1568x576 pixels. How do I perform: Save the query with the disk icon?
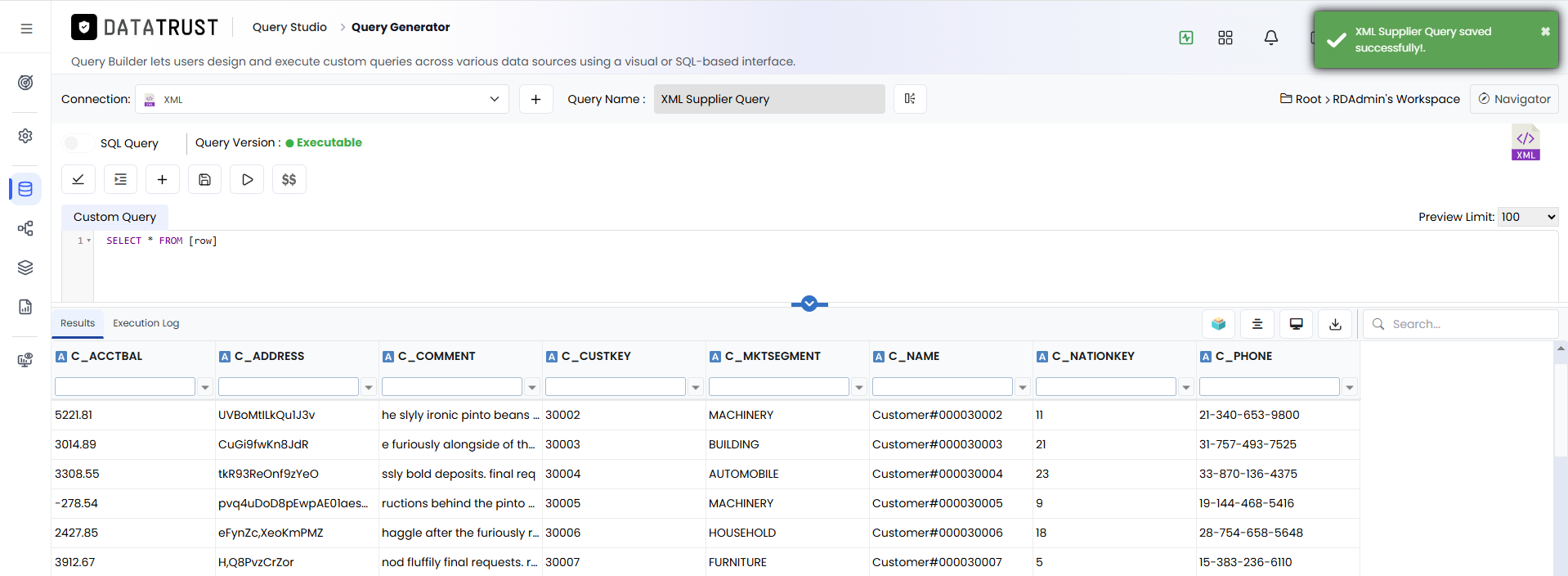tap(204, 179)
